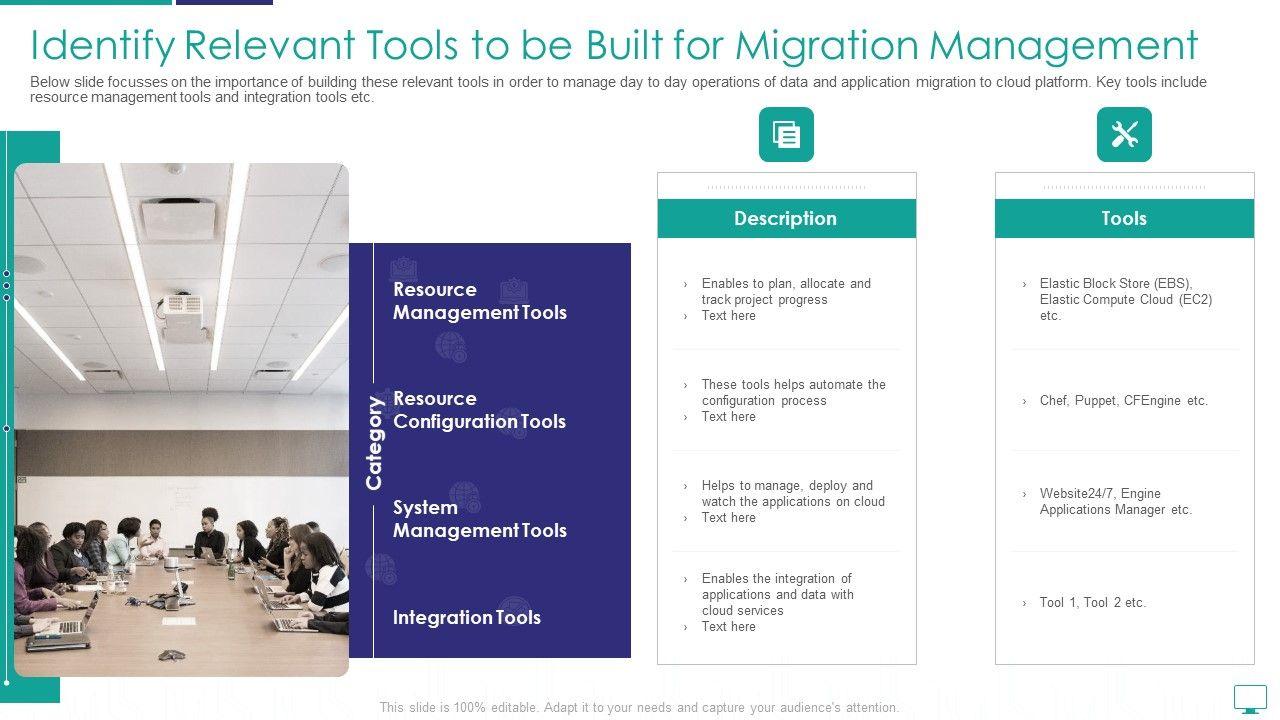Click 'Elastic Block Store (EBS)' tools entry
1280x720 pixels.
pos(1125,299)
